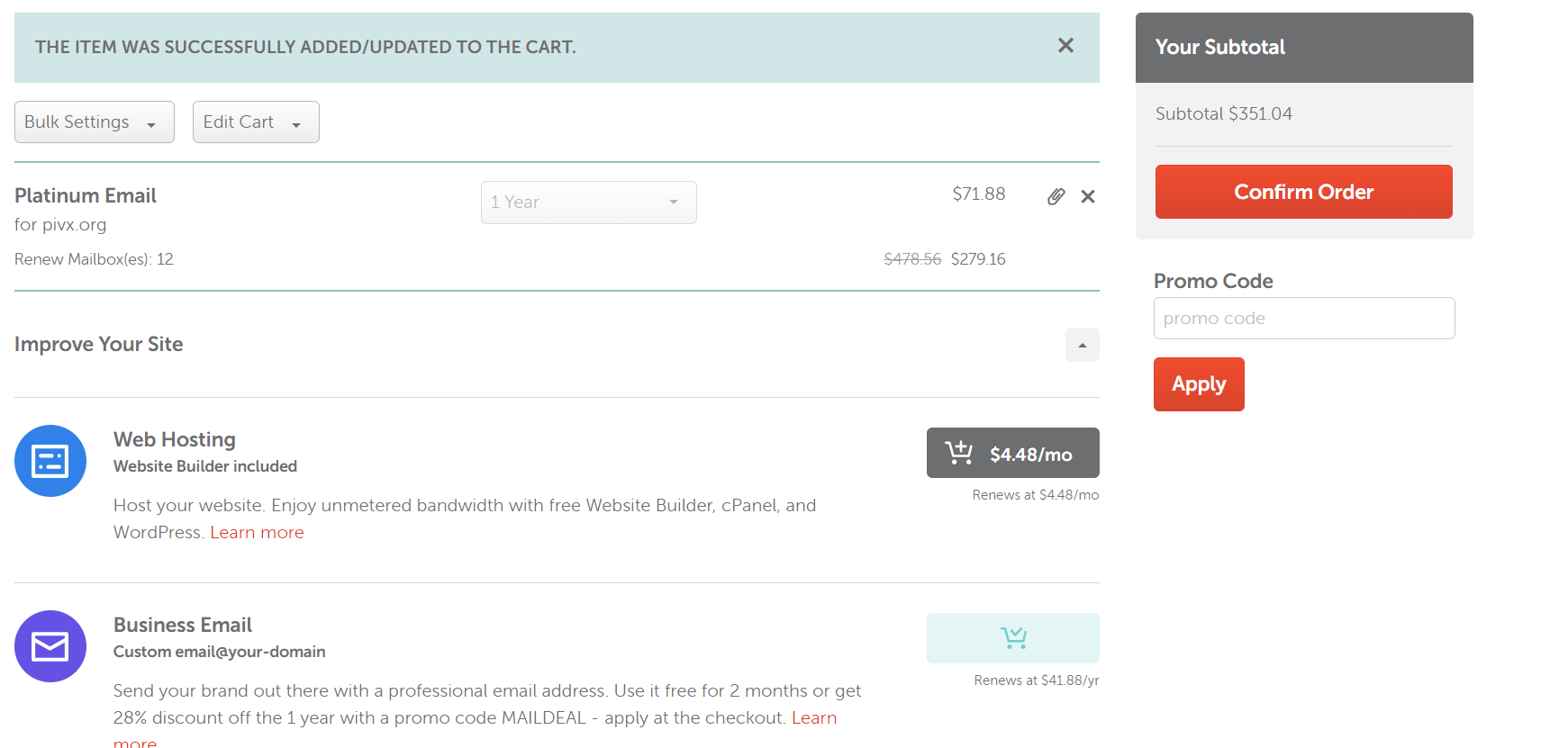Add Business Email to cart

click(x=1012, y=638)
